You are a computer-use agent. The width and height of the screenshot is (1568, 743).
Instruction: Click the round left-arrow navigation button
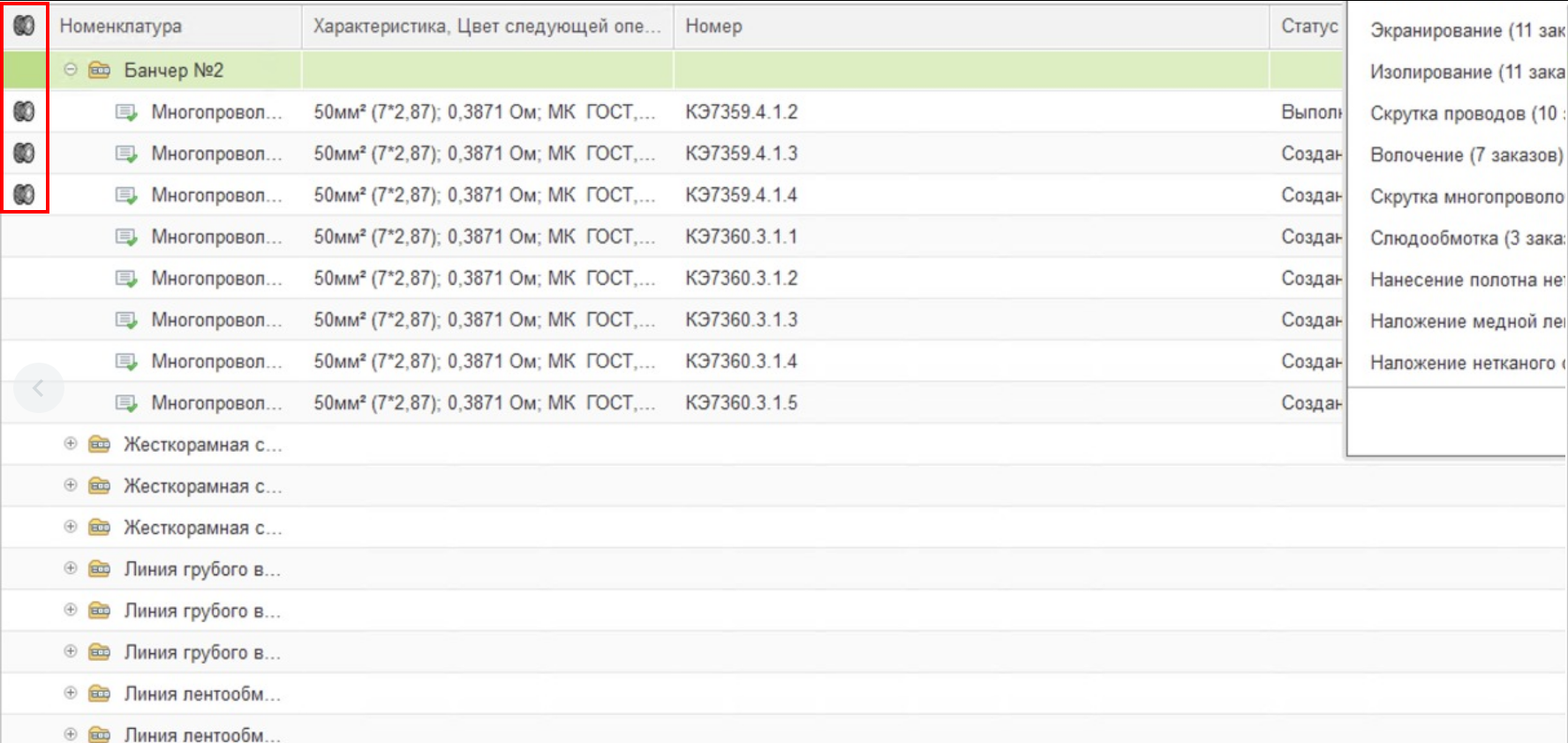38,387
